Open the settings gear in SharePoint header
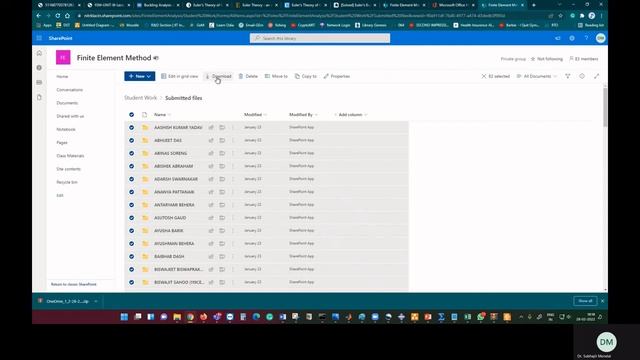 pos(572,38)
